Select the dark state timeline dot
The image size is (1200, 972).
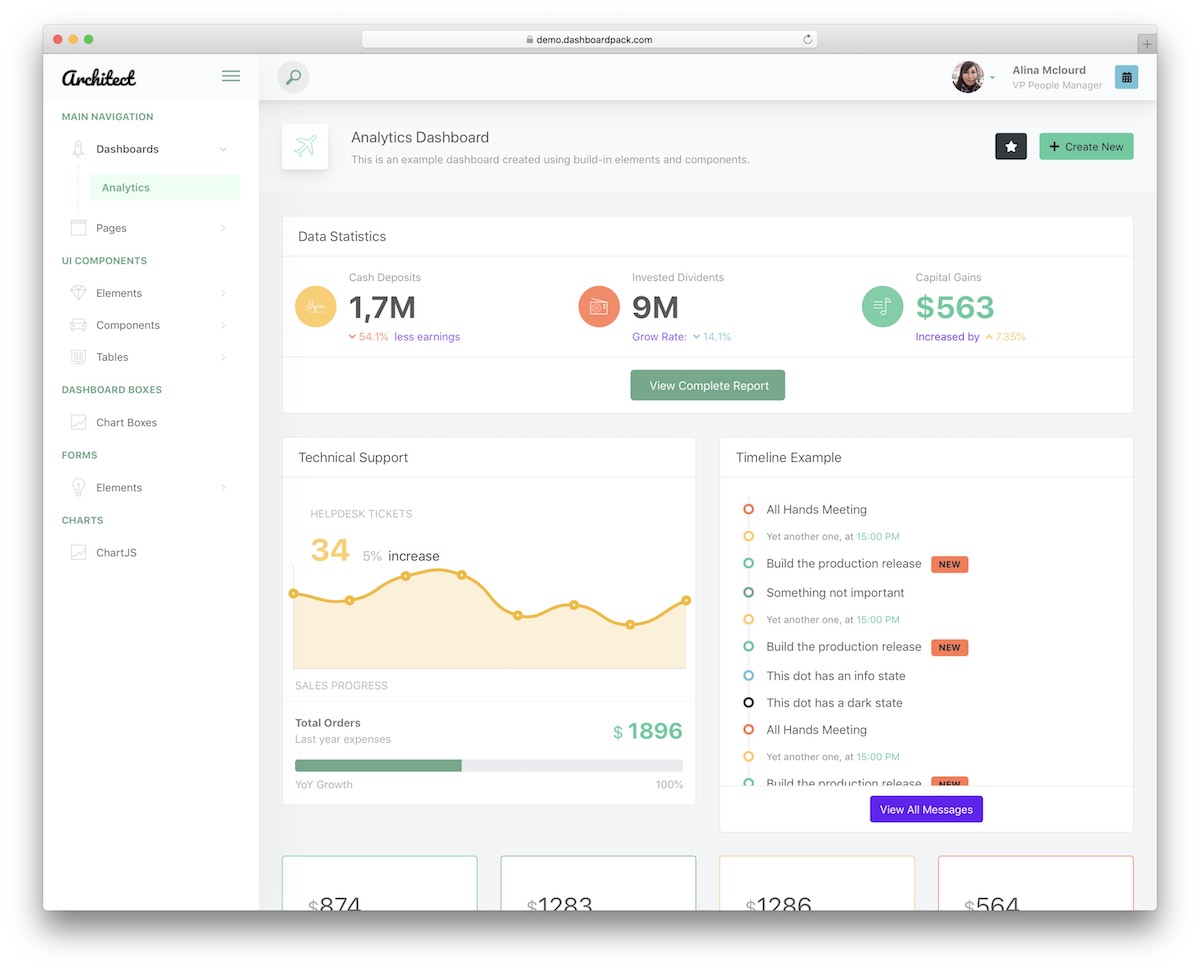(749, 702)
